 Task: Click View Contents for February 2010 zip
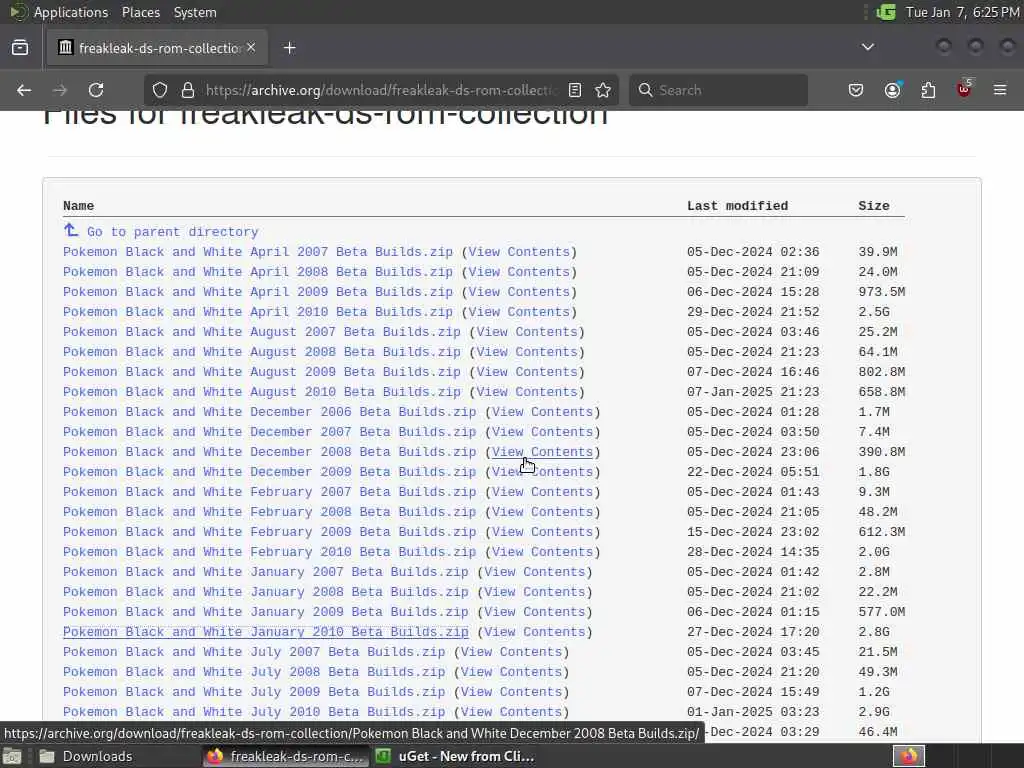[542, 552]
